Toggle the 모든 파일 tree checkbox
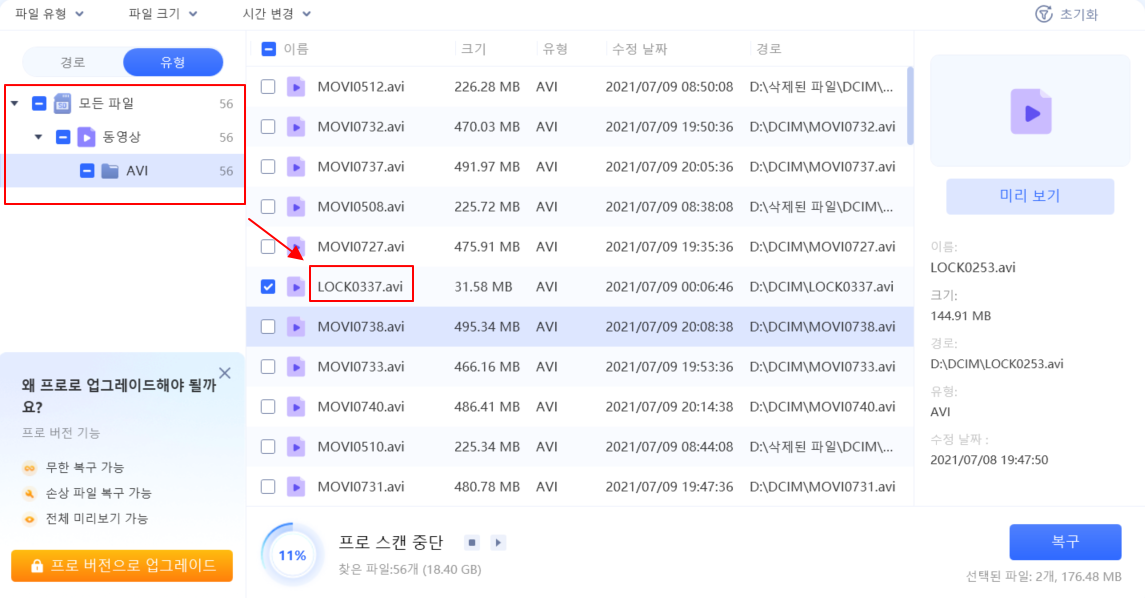This screenshot has width=1145, height=598. [39, 104]
